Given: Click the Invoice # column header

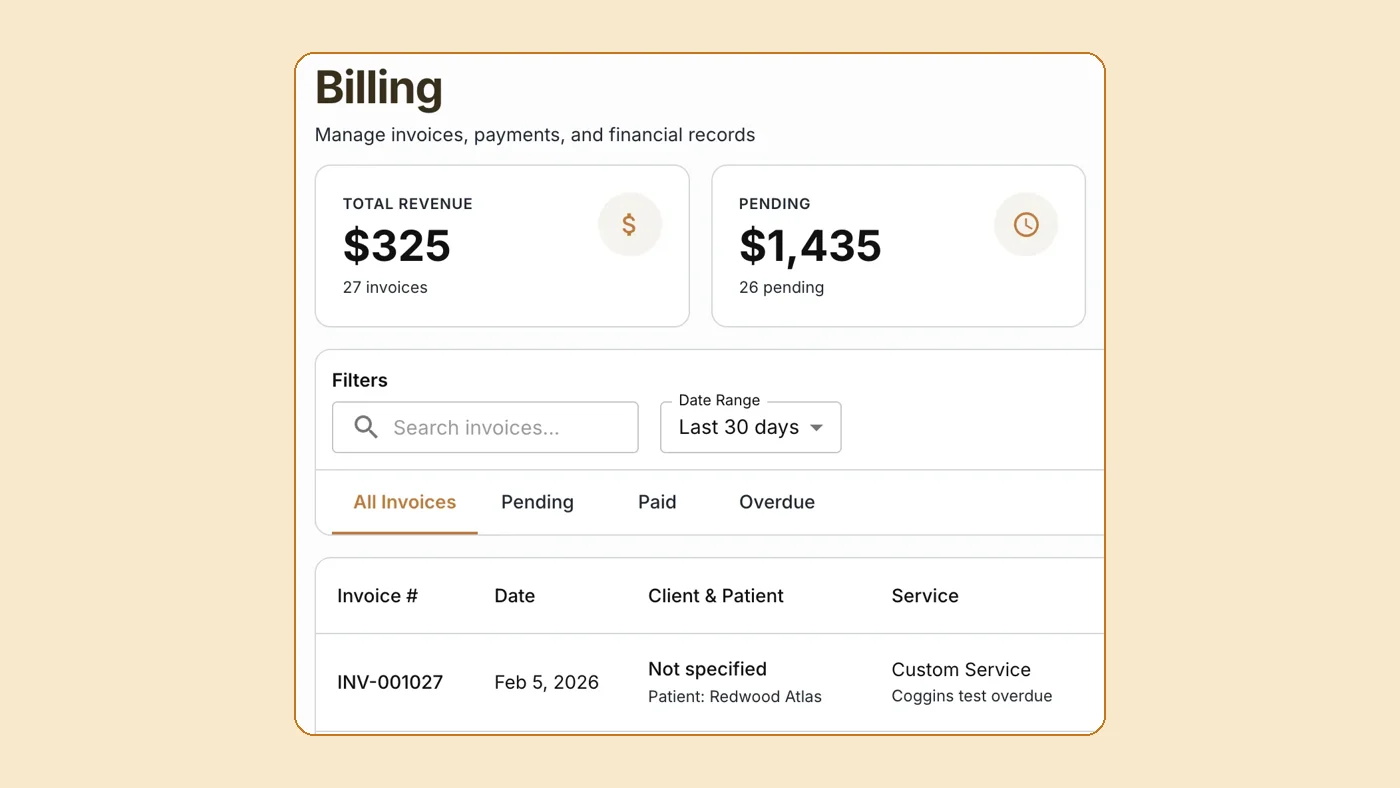Looking at the screenshot, I should click(x=377, y=596).
